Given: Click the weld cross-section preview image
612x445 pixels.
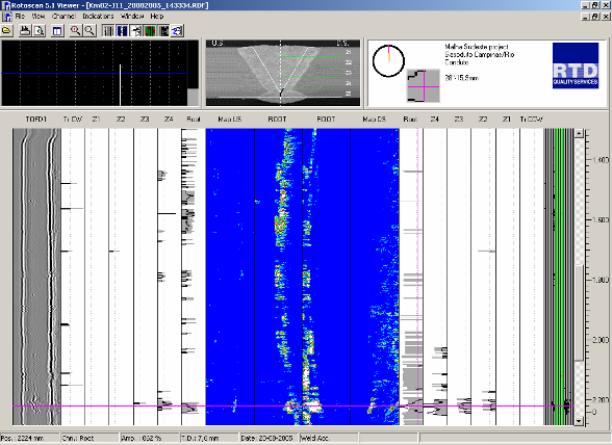Looking at the screenshot, I should [280, 71].
